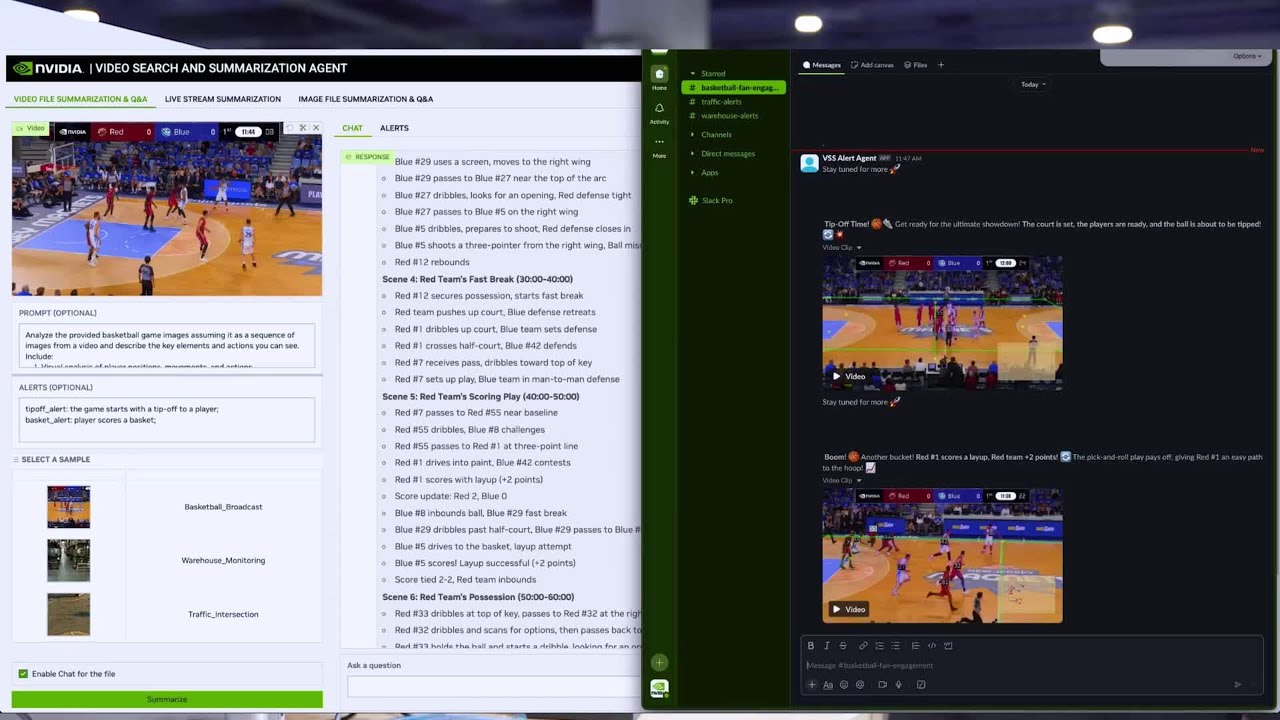Open the Options dropdown at top right
Viewport: 1280px width, 720px height.
click(1247, 56)
